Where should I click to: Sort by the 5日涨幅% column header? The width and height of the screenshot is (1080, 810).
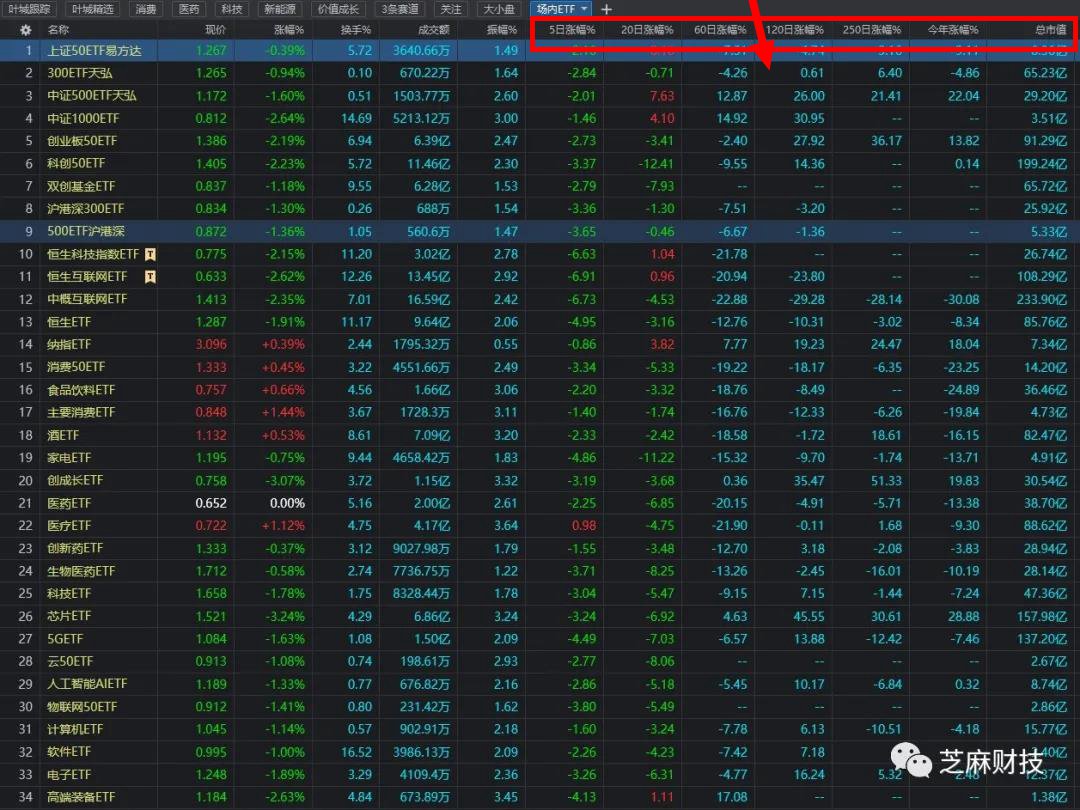coord(572,30)
